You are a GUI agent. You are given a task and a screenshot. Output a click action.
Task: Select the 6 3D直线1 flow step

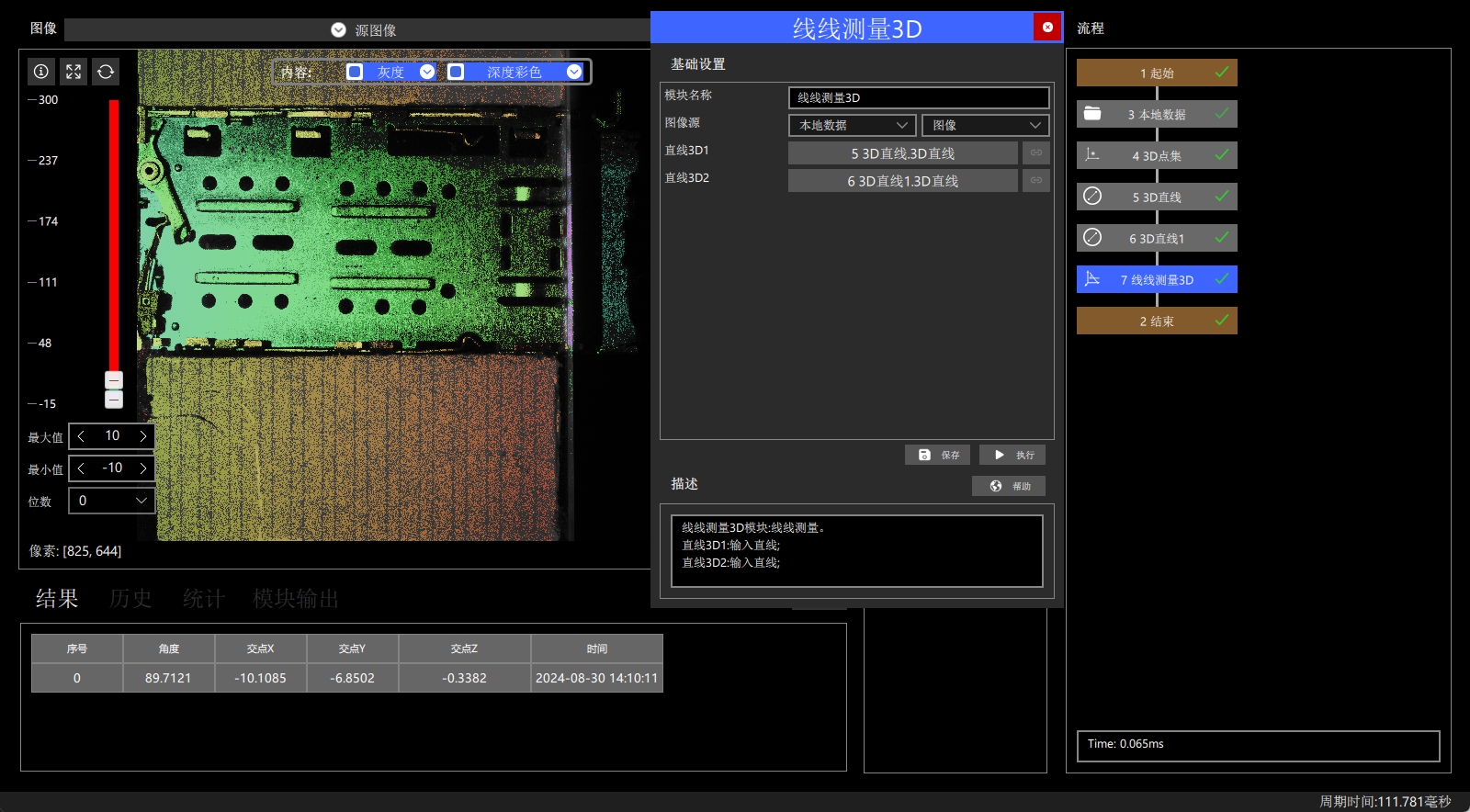[1157, 238]
